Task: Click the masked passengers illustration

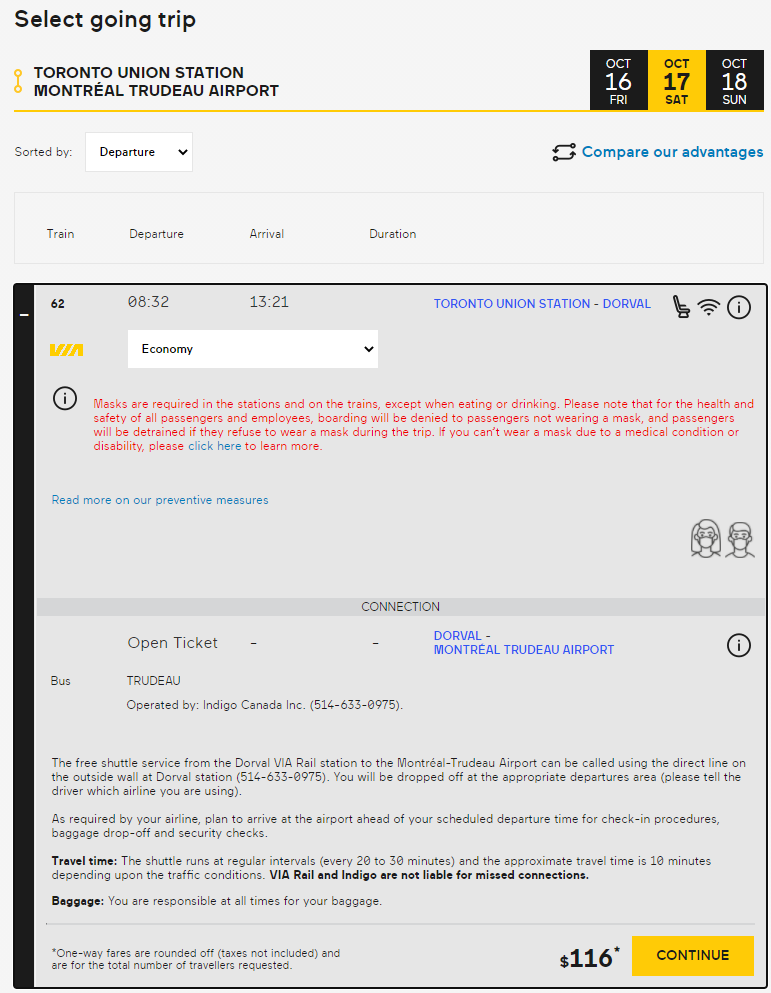Action: [722, 539]
